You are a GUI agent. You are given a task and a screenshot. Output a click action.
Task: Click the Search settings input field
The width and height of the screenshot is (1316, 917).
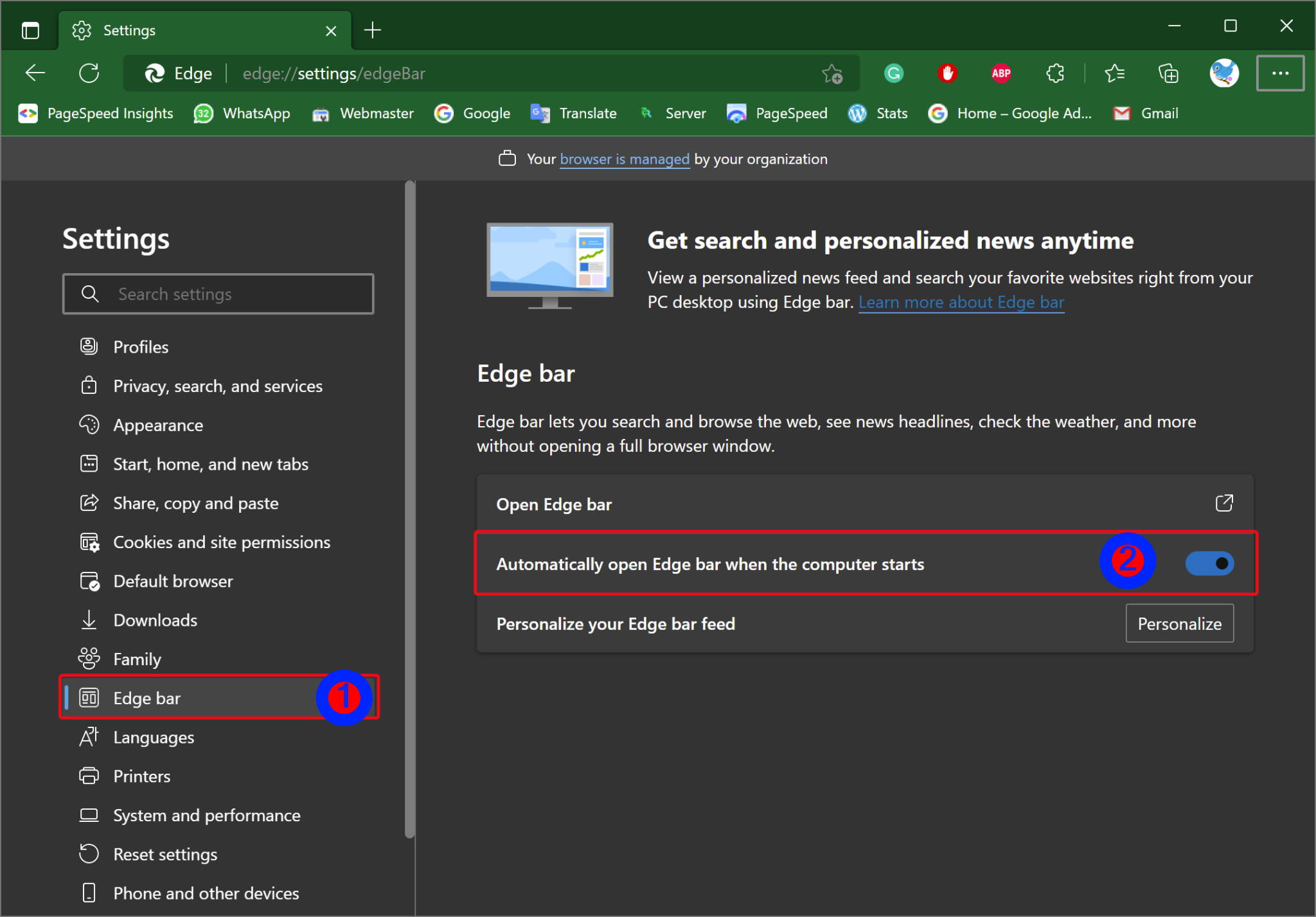(x=218, y=294)
